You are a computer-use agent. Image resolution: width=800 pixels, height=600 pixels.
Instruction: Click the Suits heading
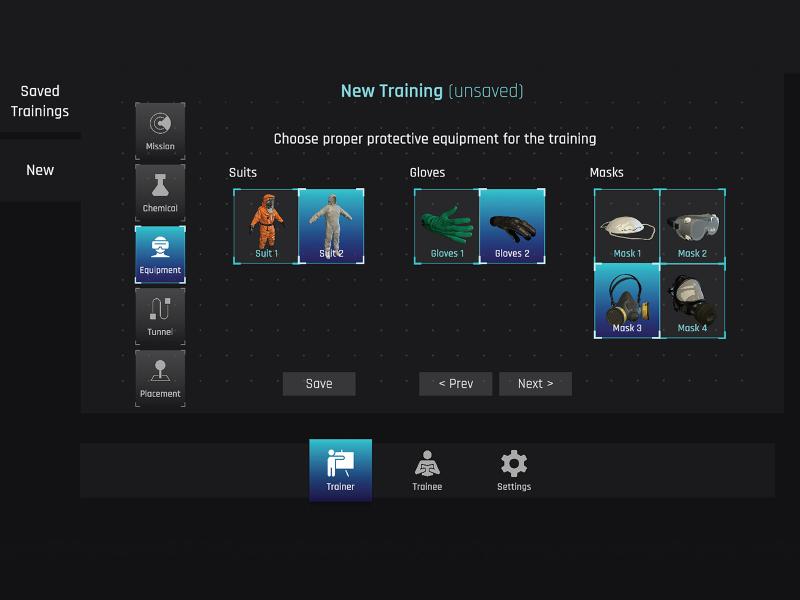(243, 172)
